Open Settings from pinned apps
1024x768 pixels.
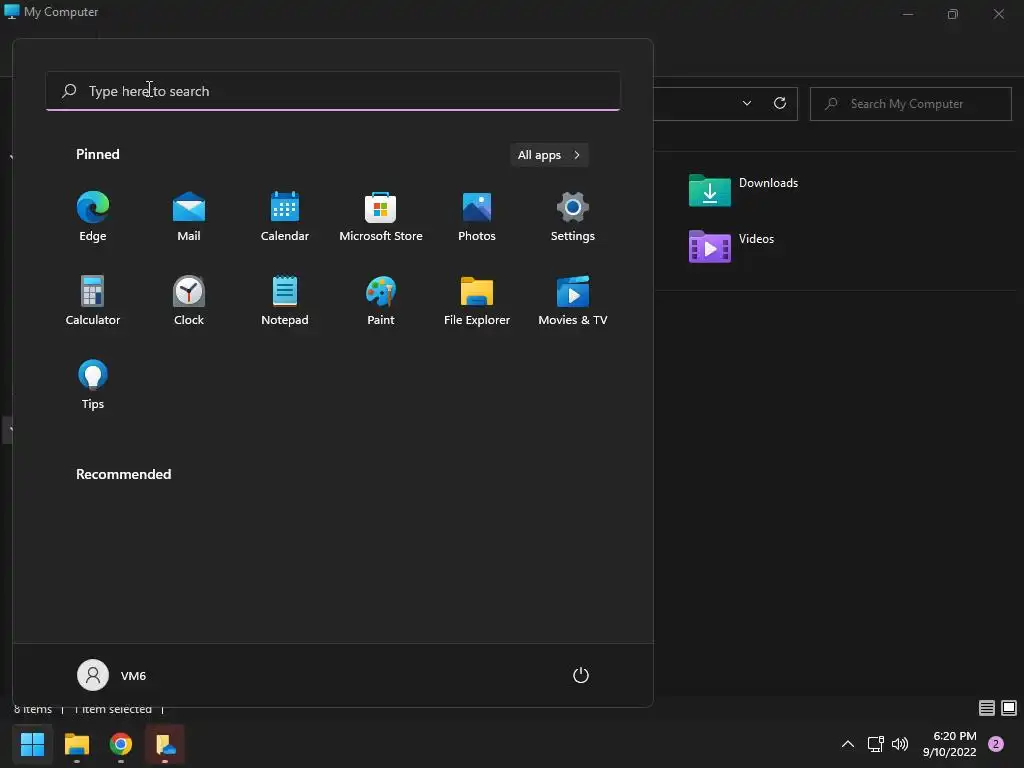573,217
